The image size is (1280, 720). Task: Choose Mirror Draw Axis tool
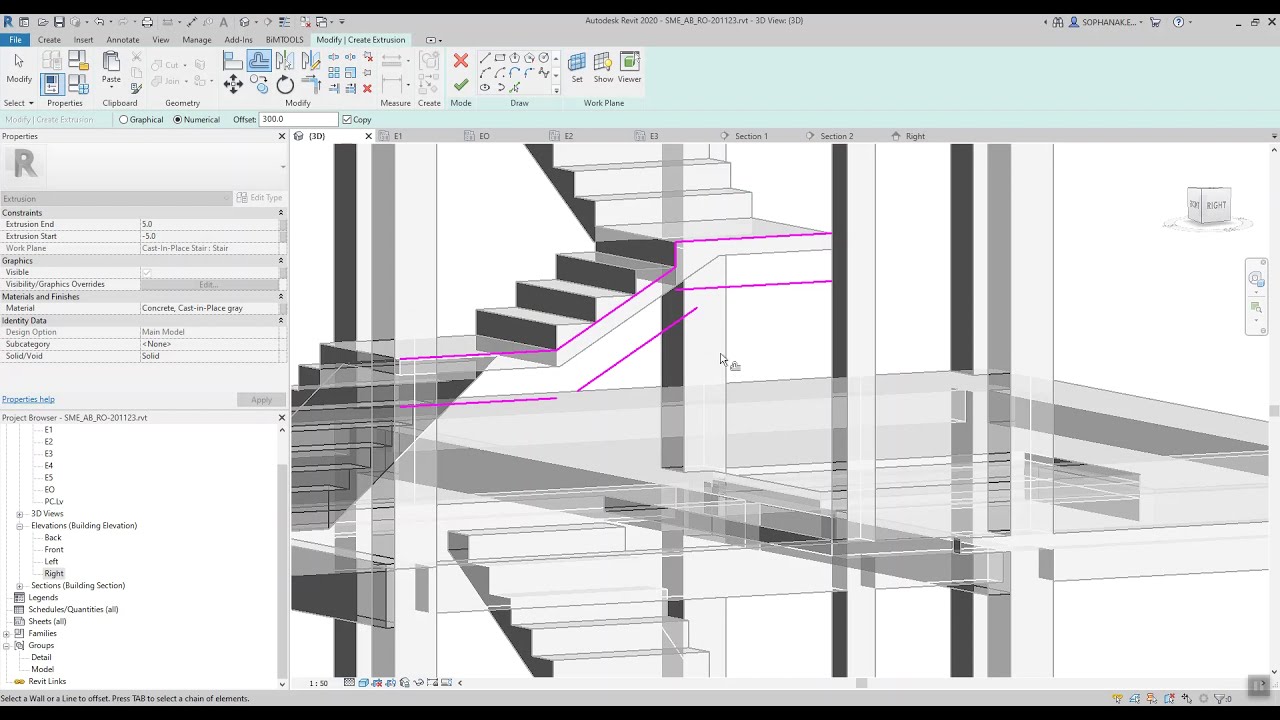[310, 60]
